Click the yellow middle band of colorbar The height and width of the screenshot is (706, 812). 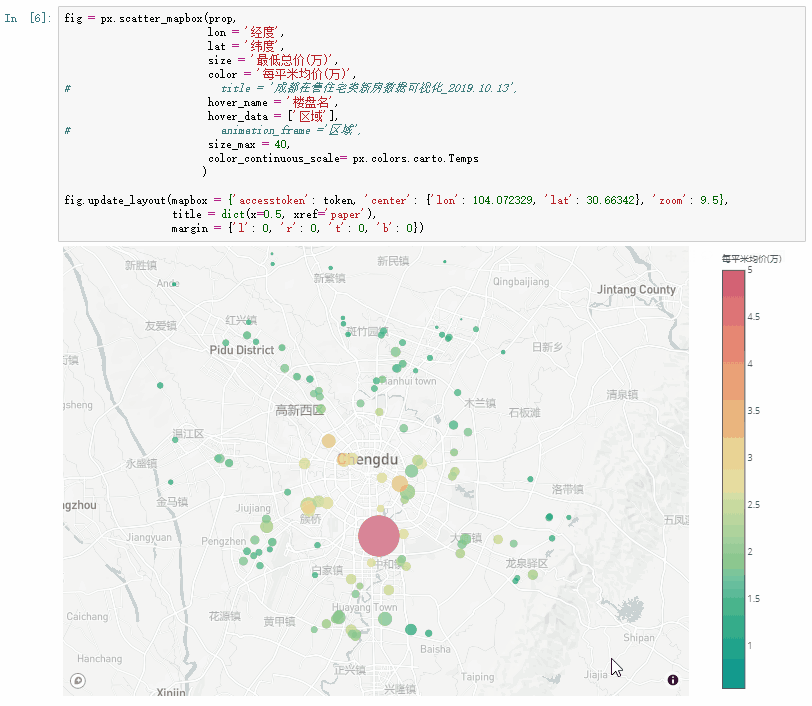(733, 453)
